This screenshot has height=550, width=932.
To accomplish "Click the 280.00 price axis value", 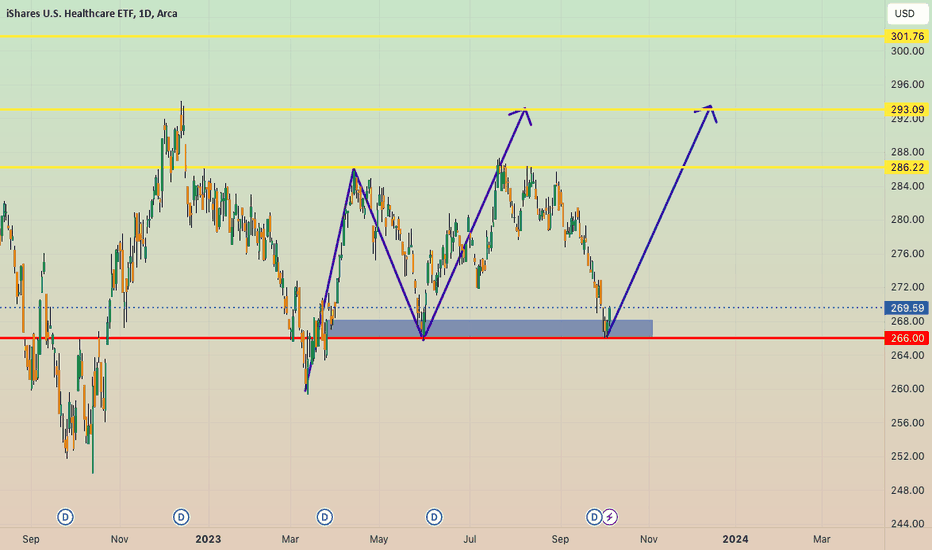I will pyautogui.click(x=907, y=219).
